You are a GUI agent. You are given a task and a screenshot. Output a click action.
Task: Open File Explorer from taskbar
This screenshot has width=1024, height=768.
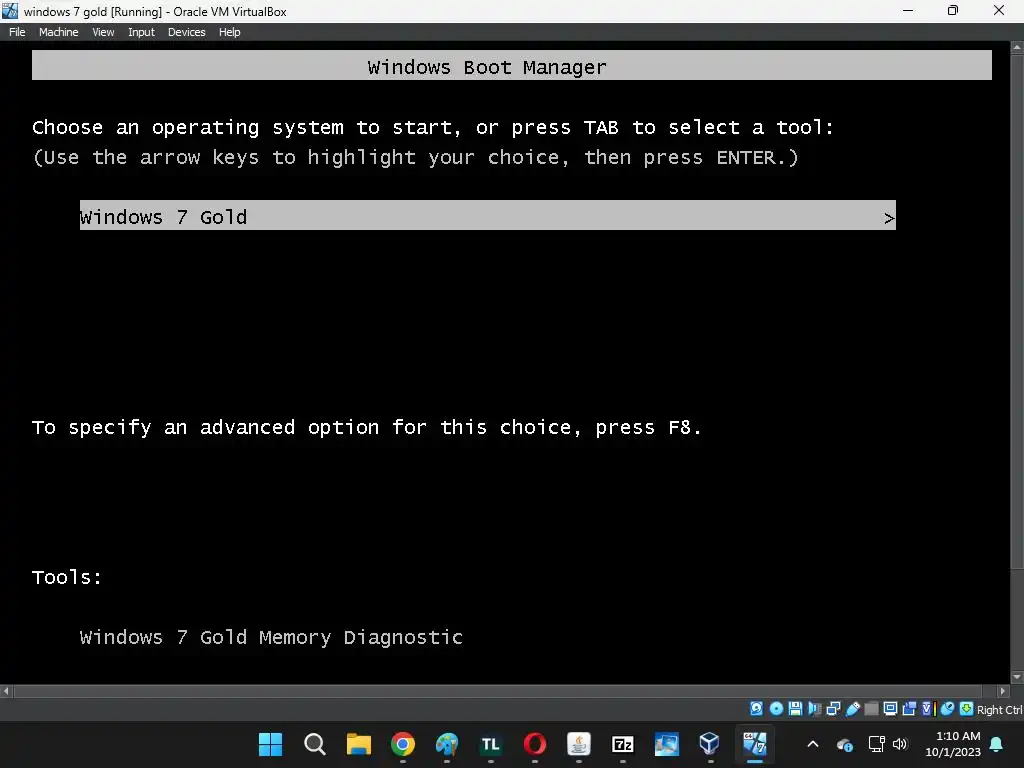[x=359, y=744]
